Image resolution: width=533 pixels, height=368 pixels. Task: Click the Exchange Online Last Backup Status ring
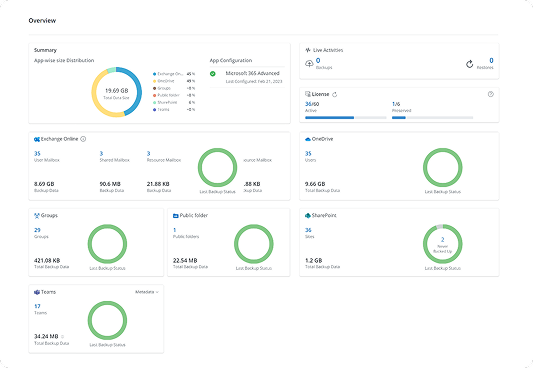218,168
